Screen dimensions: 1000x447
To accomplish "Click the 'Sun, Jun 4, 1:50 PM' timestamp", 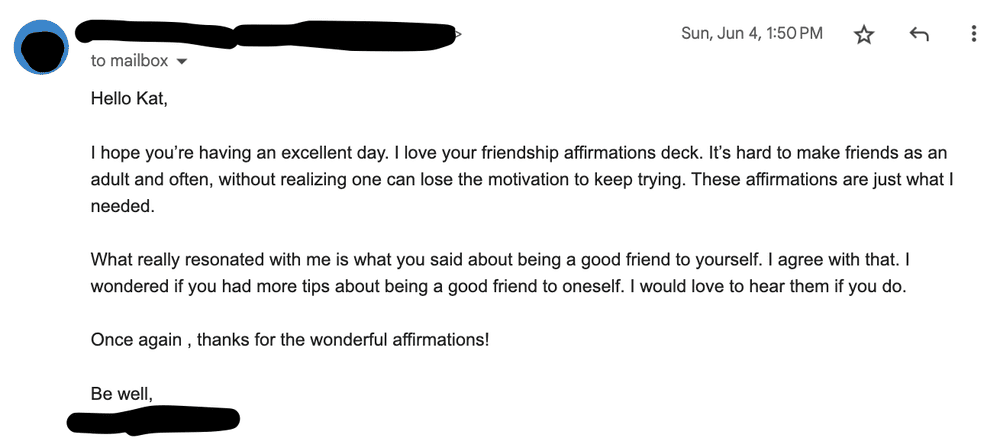I will (752, 33).
